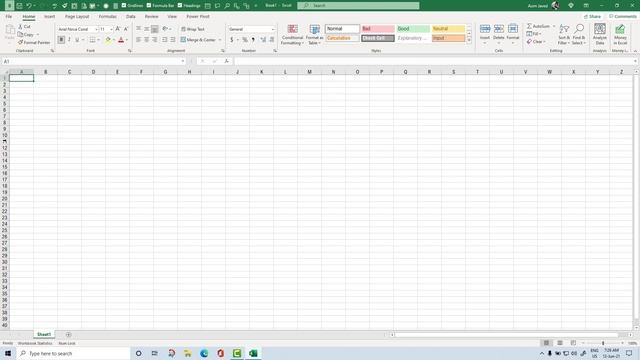Switch to the Data tab
Image resolution: width=640 pixels, height=360 pixels.
(x=131, y=16)
